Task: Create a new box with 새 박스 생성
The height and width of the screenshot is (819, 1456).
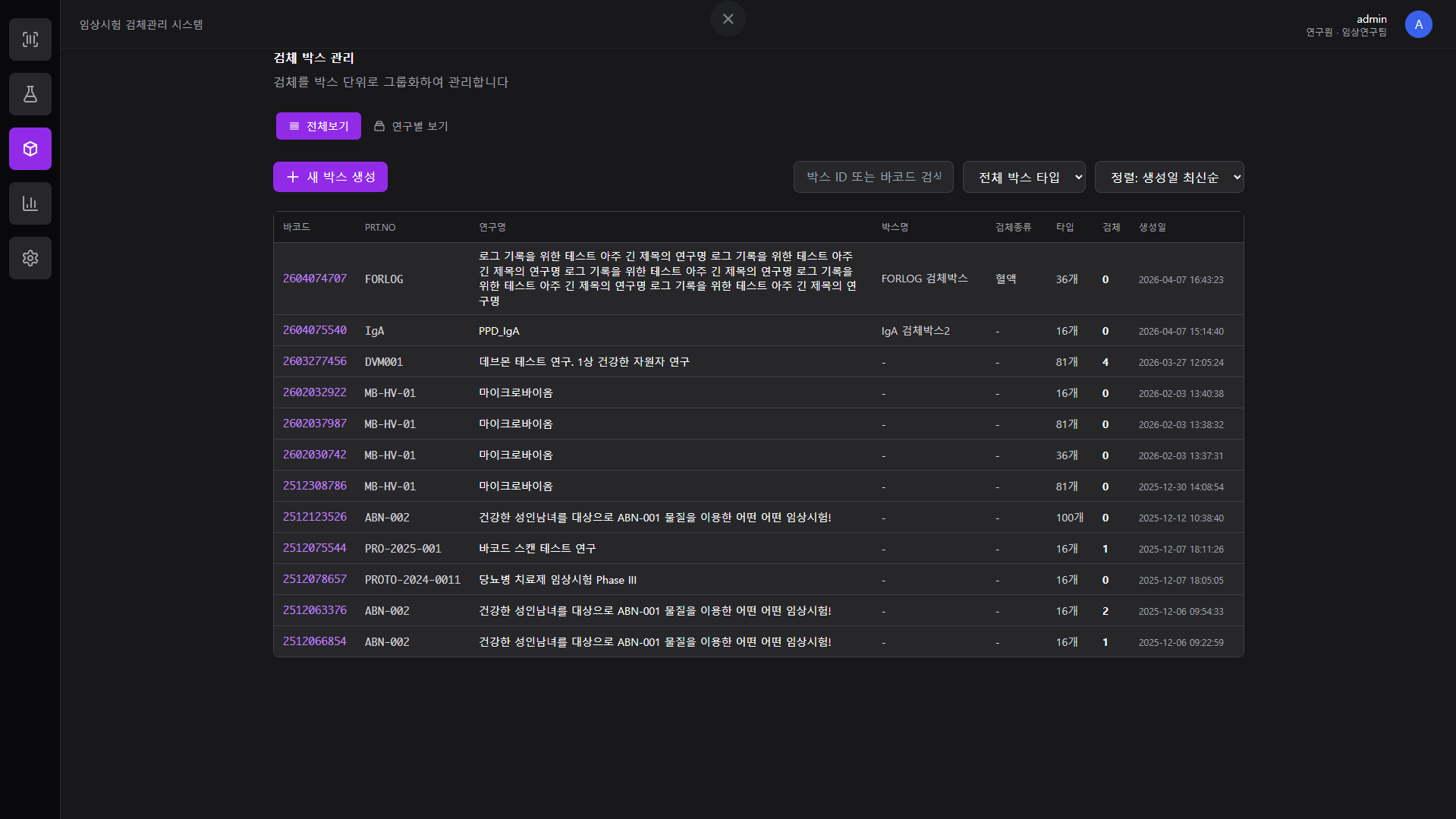Action: click(x=329, y=176)
